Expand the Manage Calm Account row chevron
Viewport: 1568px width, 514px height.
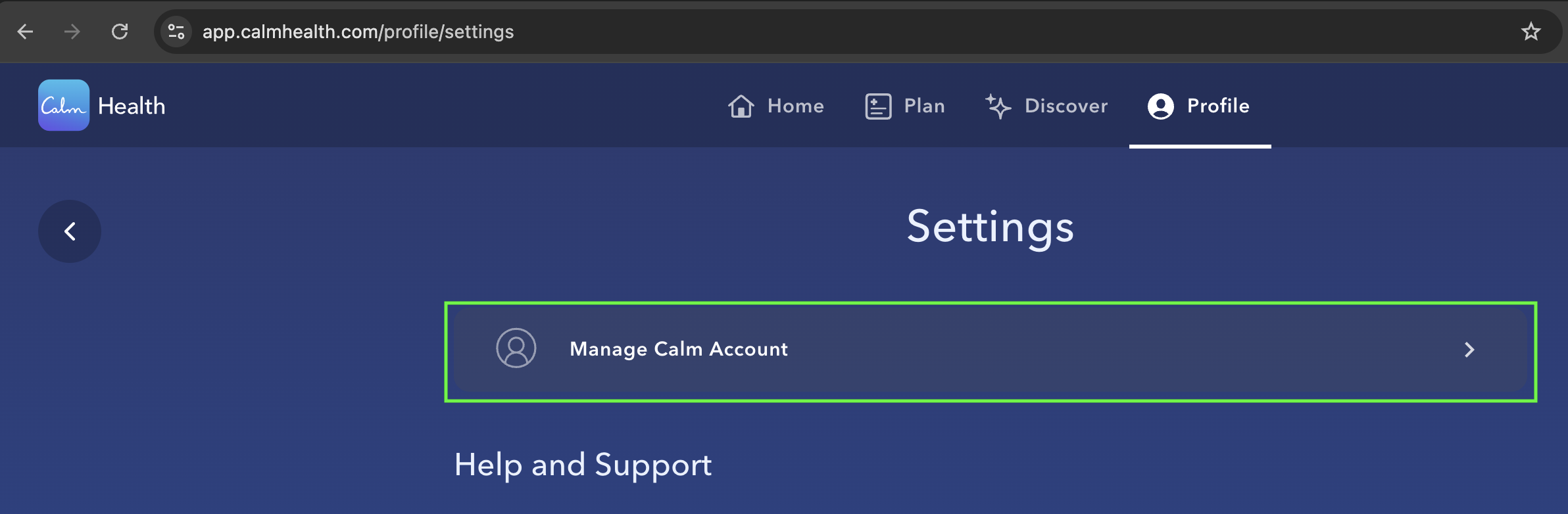pyautogui.click(x=1470, y=350)
